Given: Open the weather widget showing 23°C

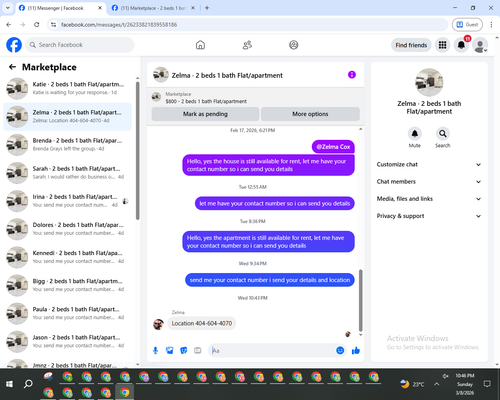Looking at the screenshot, I should (412, 384).
